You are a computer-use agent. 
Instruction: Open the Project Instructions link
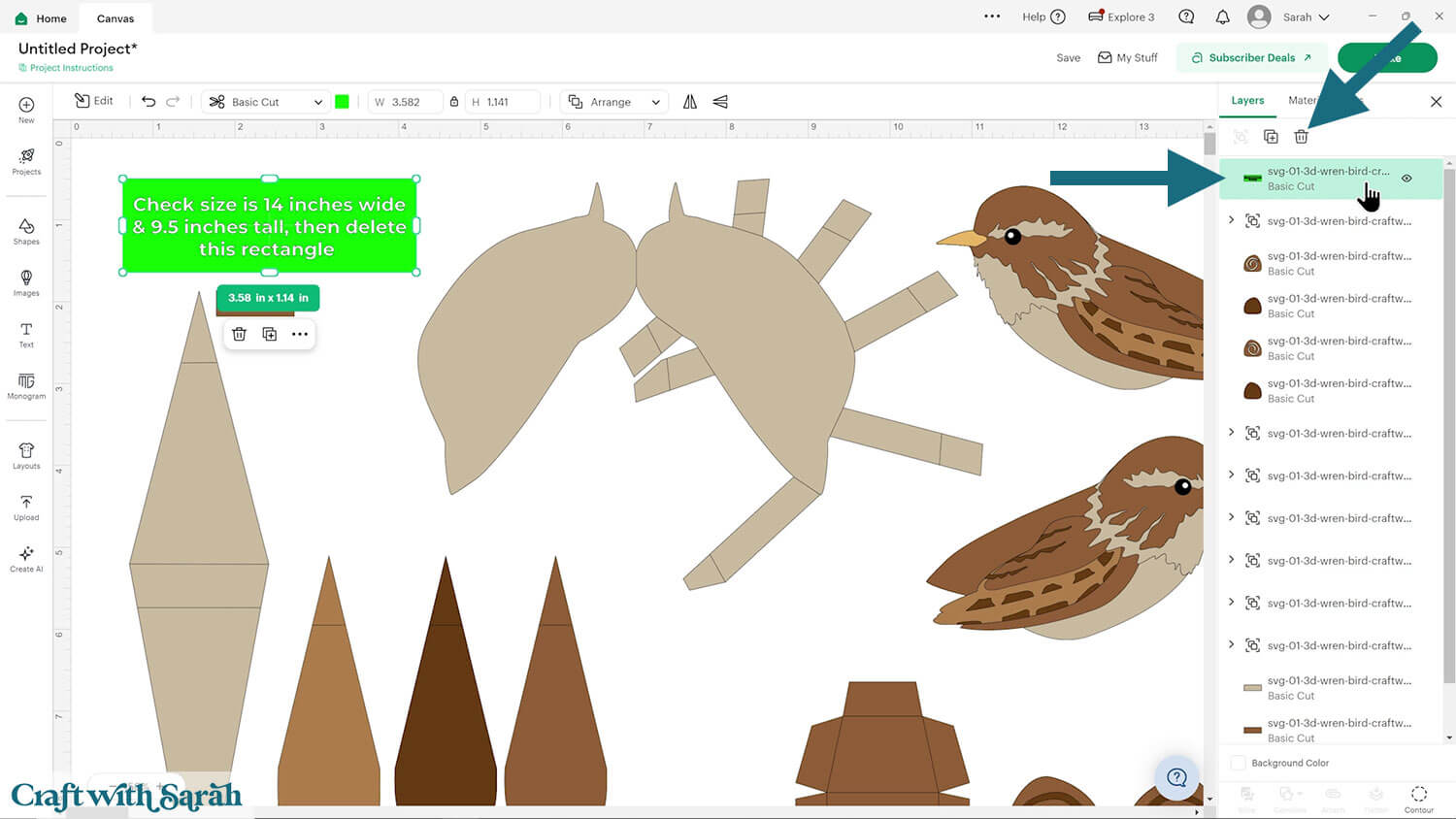click(x=71, y=68)
